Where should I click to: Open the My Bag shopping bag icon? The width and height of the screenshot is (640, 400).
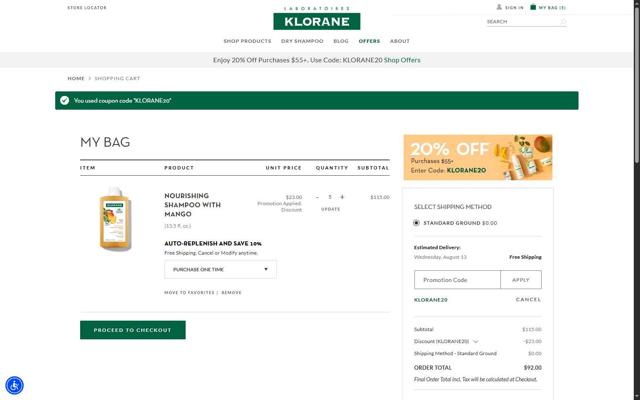533,7
